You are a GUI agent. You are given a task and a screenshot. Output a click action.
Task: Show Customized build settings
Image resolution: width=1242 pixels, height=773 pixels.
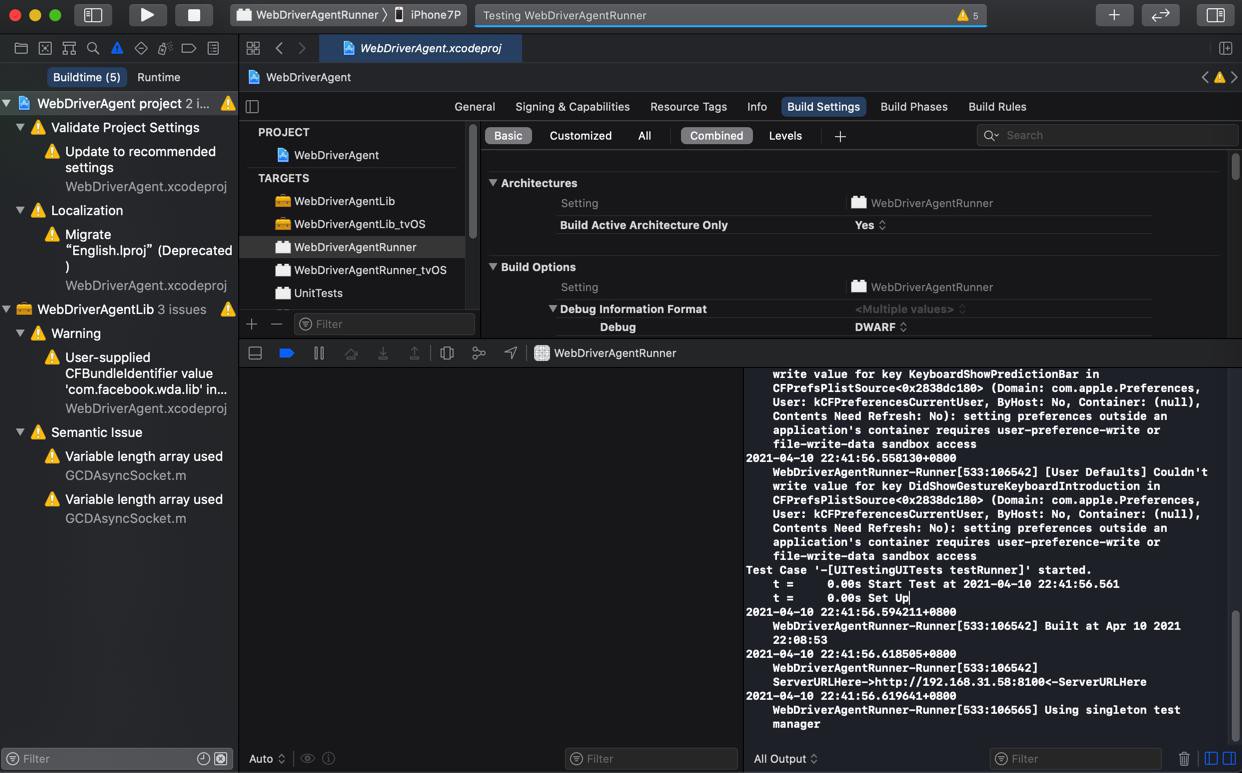[581, 136]
